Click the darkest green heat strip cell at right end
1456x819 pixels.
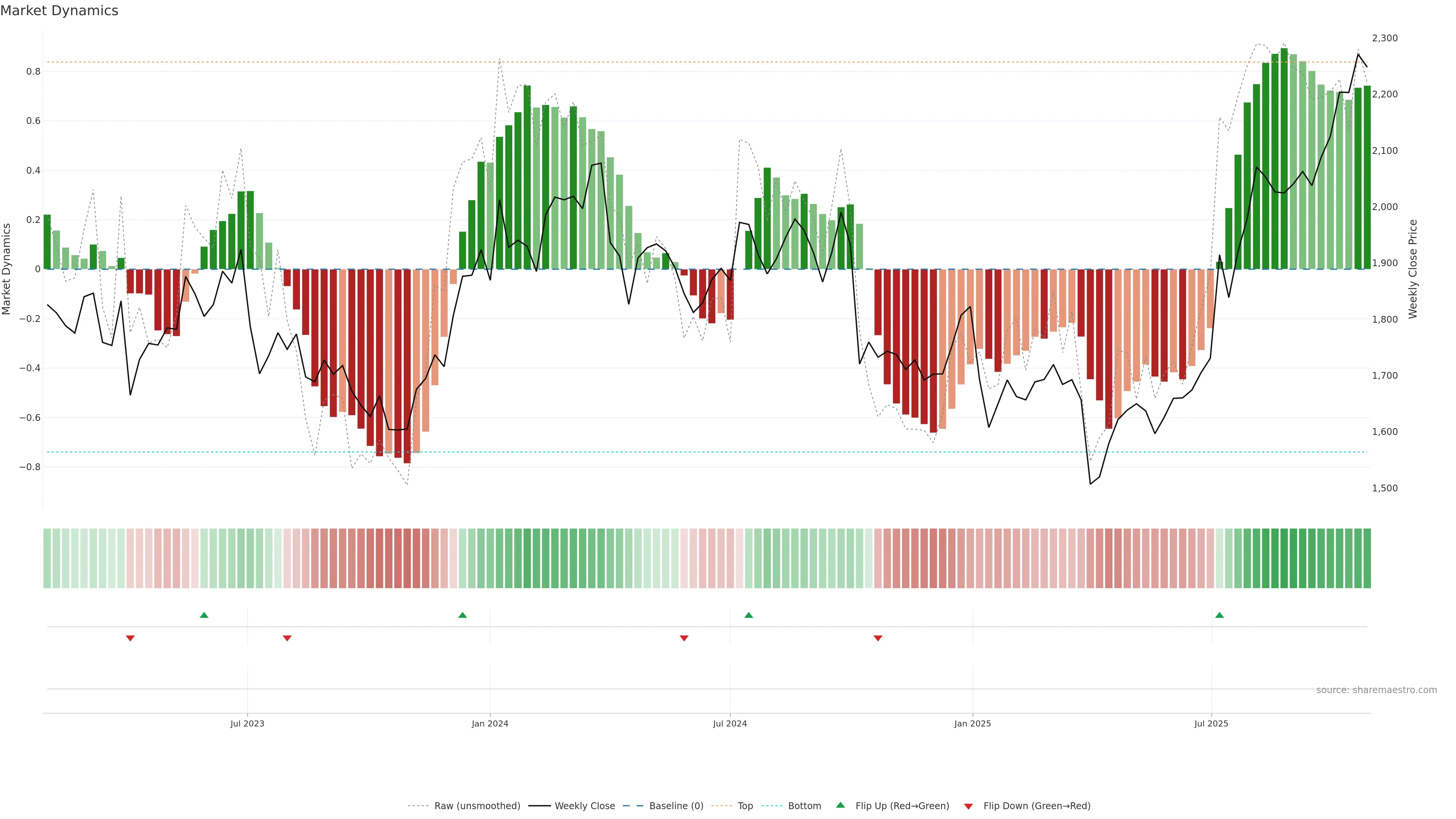coord(1284,559)
